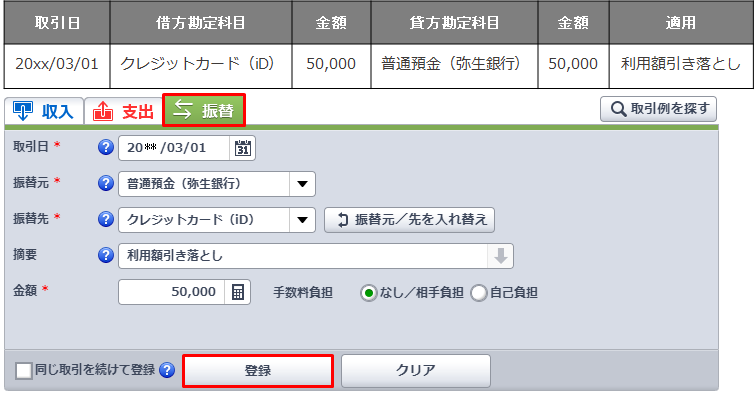Click 振替元/先を入れ替え swap button
The width and height of the screenshot is (754, 396).
coord(409,220)
